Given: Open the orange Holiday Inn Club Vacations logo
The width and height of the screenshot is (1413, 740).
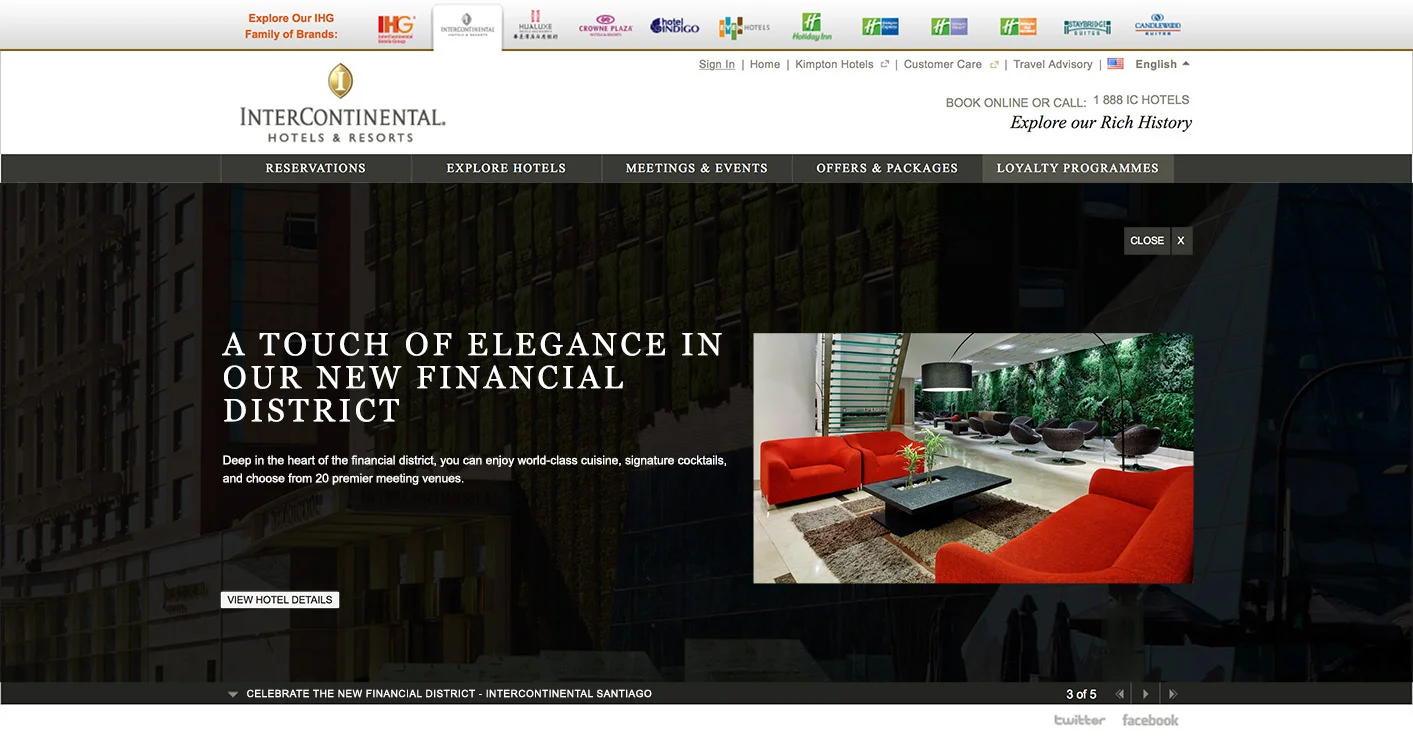Looking at the screenshot, I should [x=1018, y=27].
